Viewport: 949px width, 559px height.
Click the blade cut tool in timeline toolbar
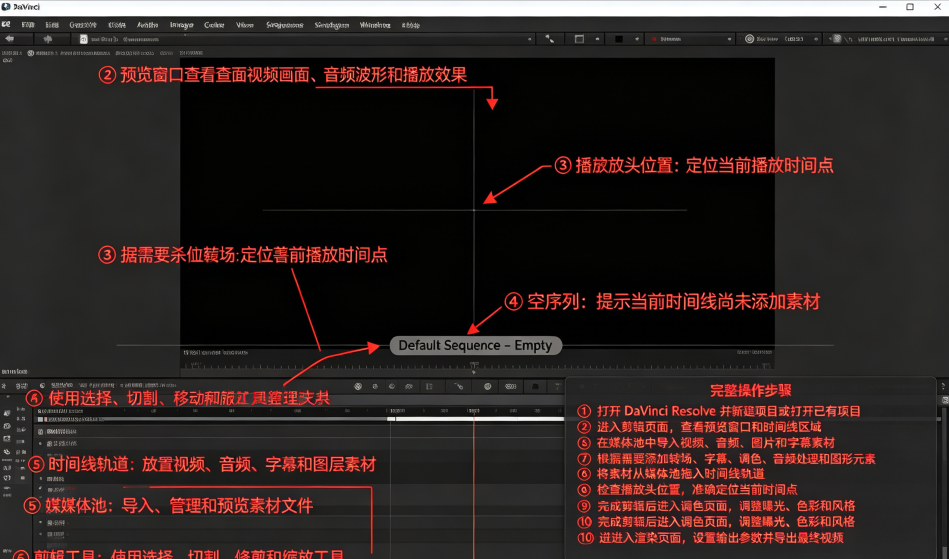click(459, 386)
